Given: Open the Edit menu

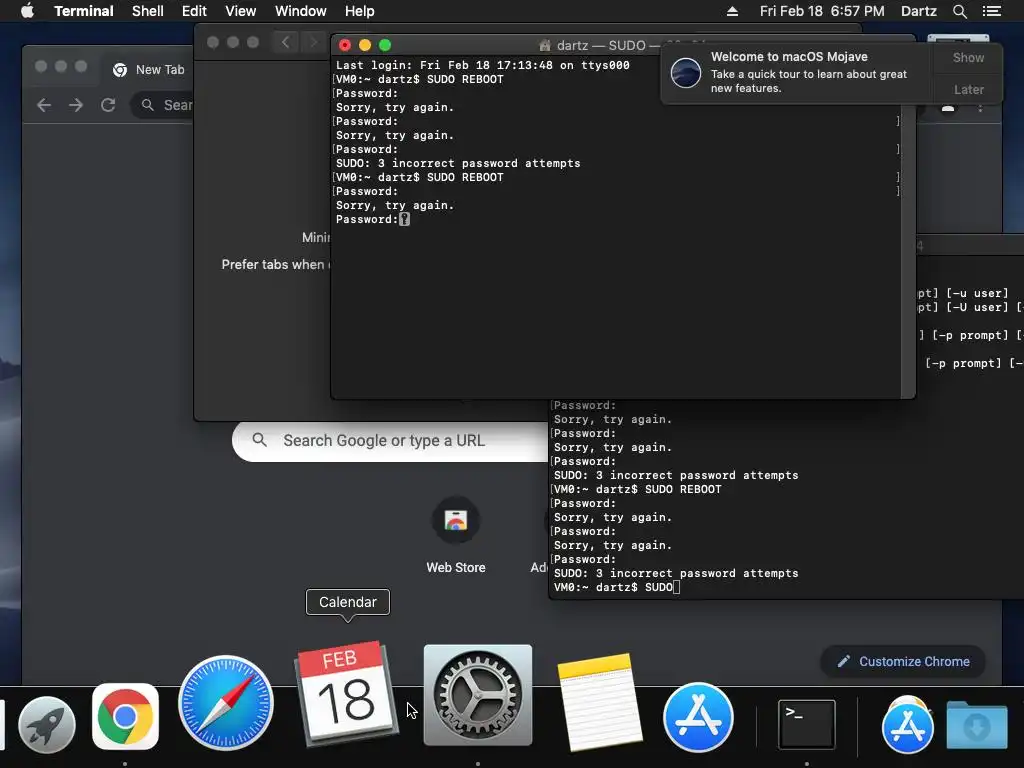Looking at the screenshot, I should pos(194,11).
